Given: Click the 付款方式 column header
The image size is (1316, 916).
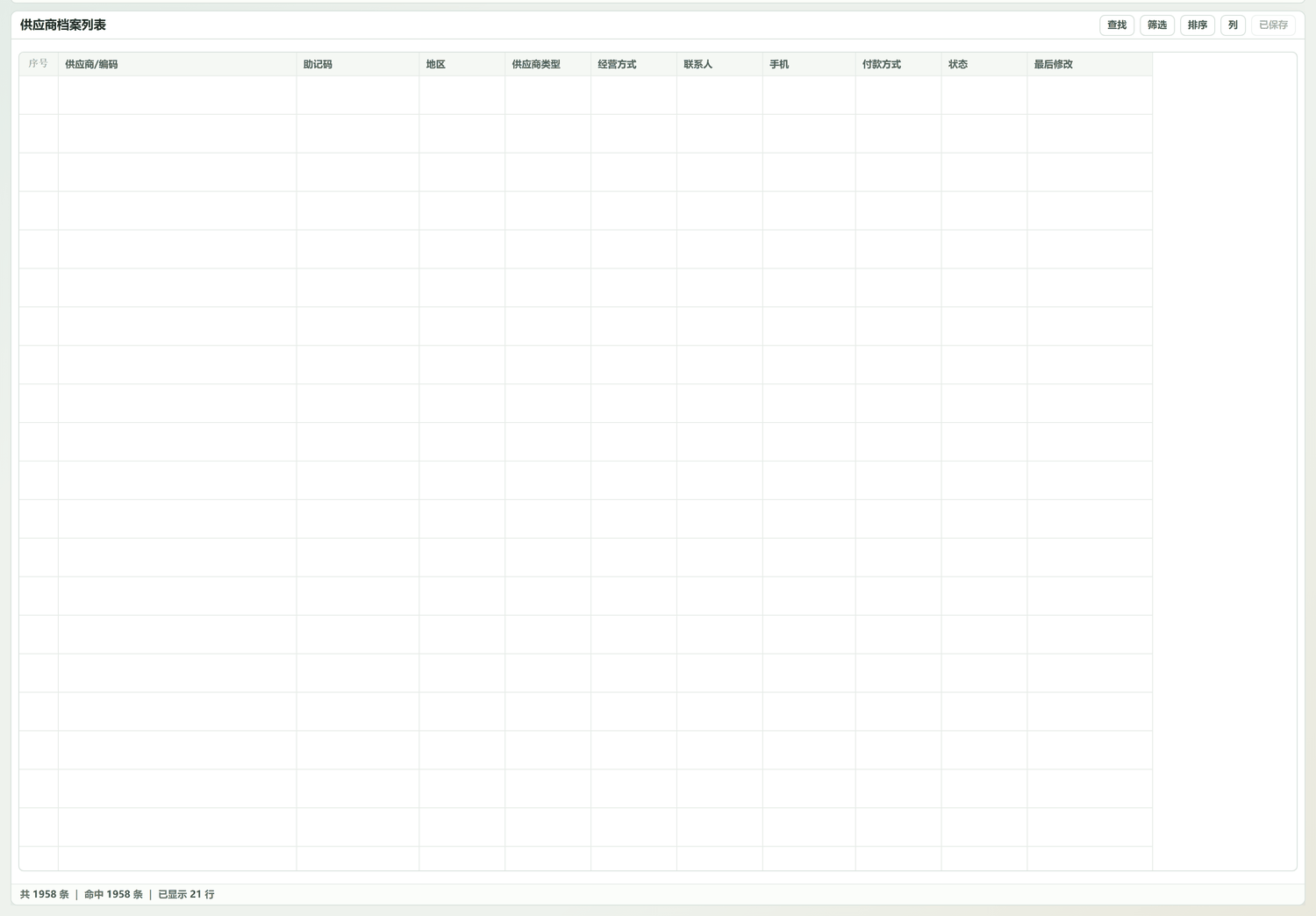Looking at the screenshot, I should (x=899, y=64).
